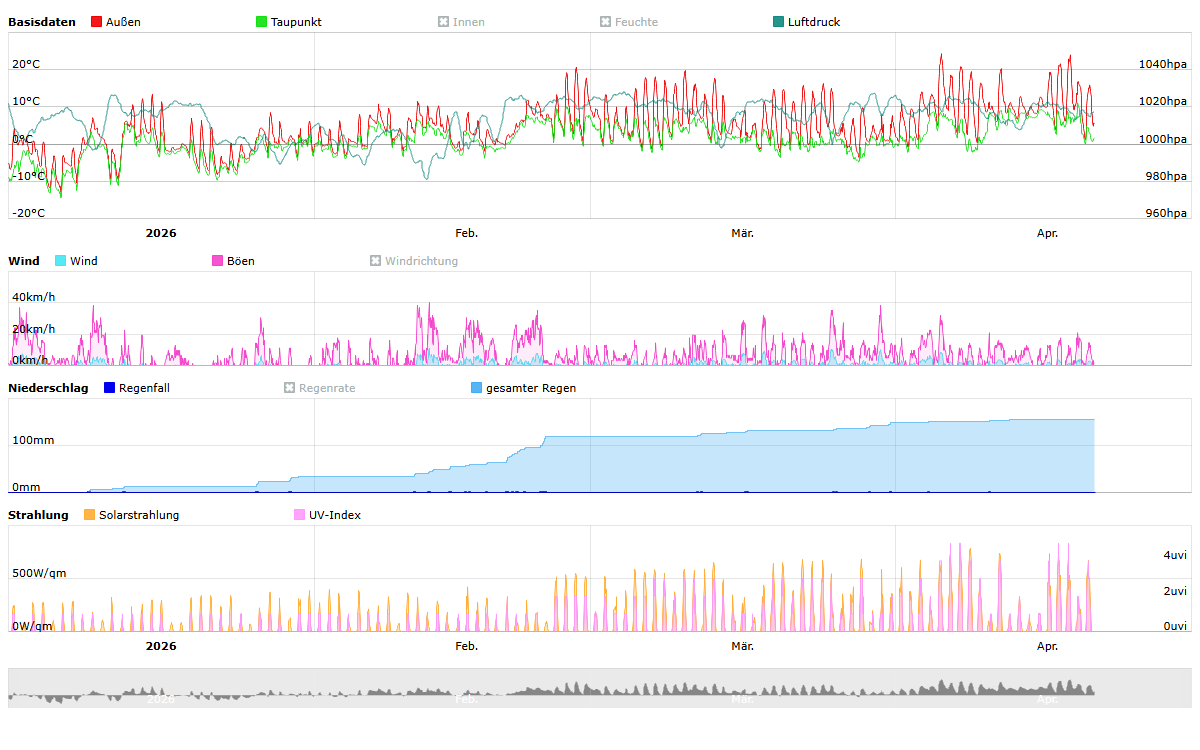1200x750 pixels.
Task: Hide the green Taupunkt series
Action: 288,22
